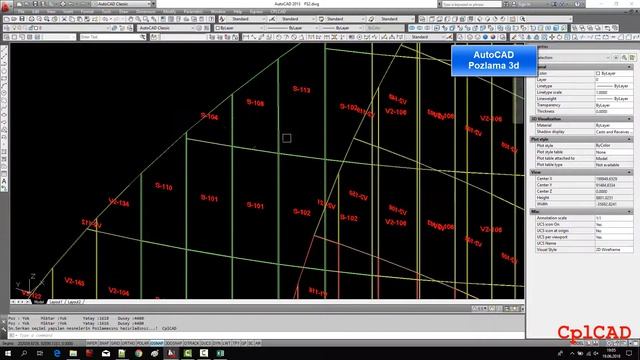Viewport: 640px width, 360px height.
Task: Open the CPLCAD menu
Action: click(x=278, y=12)
